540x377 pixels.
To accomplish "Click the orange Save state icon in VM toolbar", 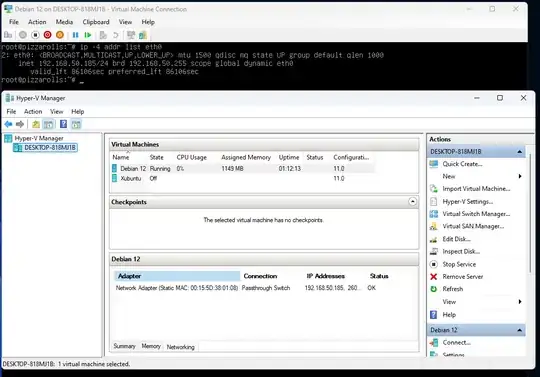I will pyautogui.click(x=60, y=35).
